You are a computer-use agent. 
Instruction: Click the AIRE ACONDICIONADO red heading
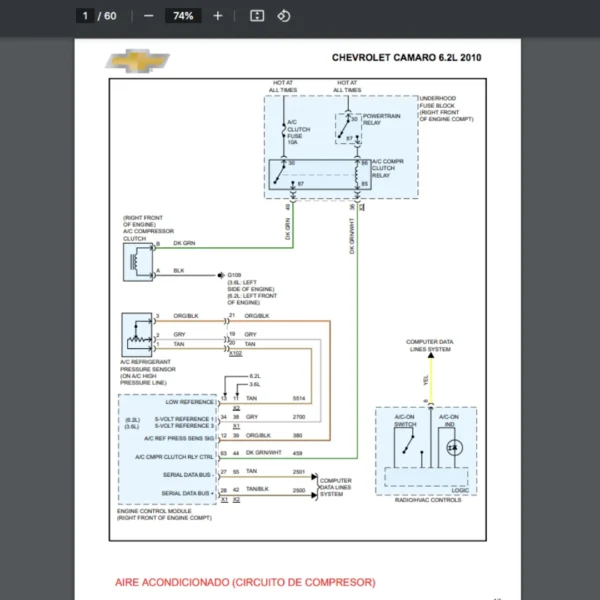pos(245,581)
